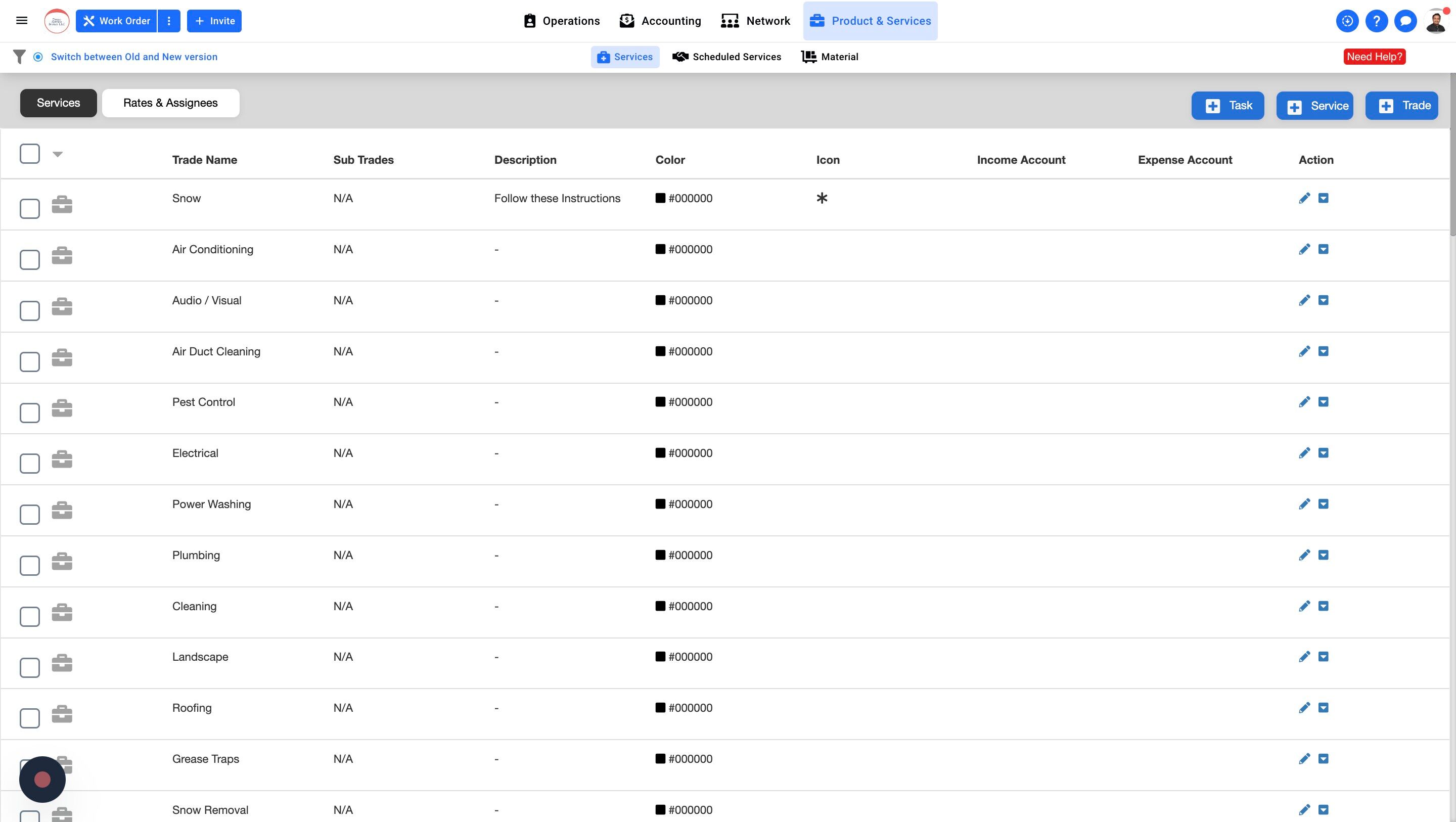Open Work Order three-dot options
This screenshot has height=822, width=1456.
(168, 21)
